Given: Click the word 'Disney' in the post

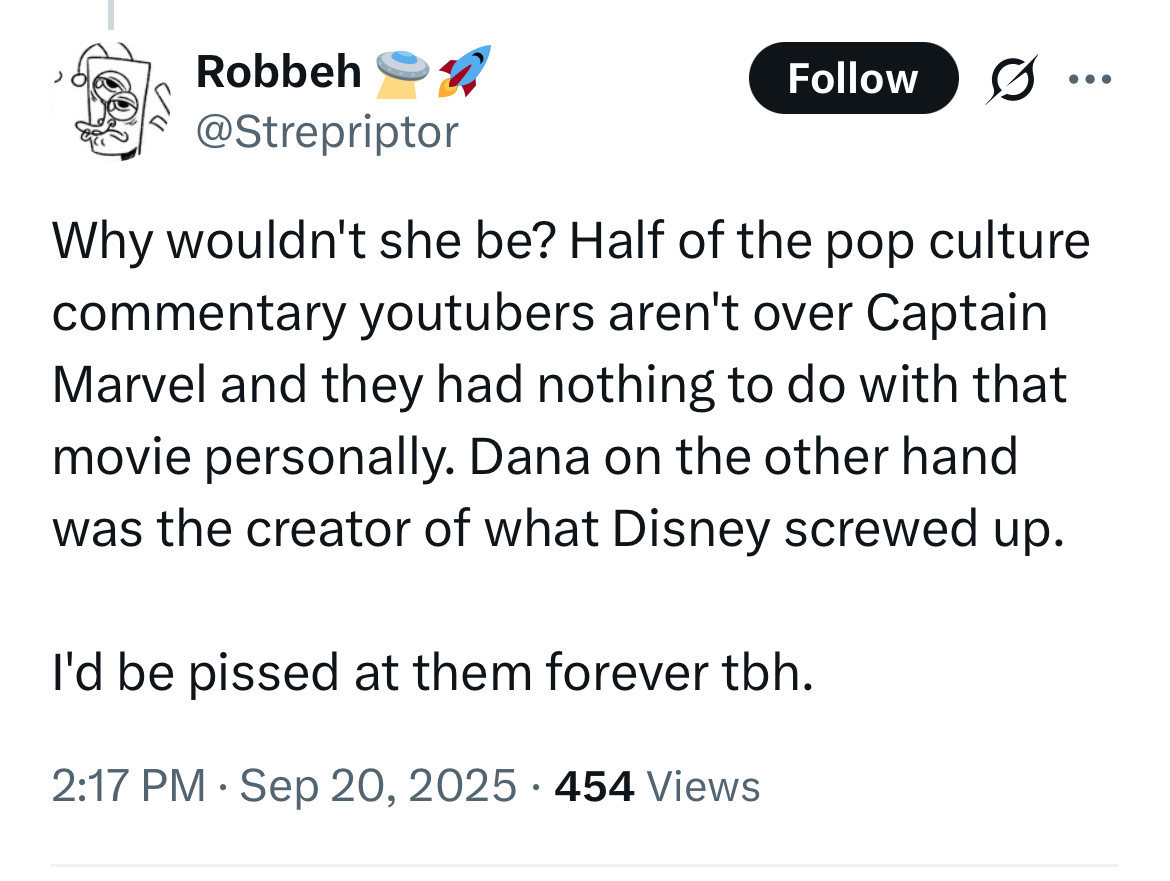Looking at the screenshot, I should [691, 530].
